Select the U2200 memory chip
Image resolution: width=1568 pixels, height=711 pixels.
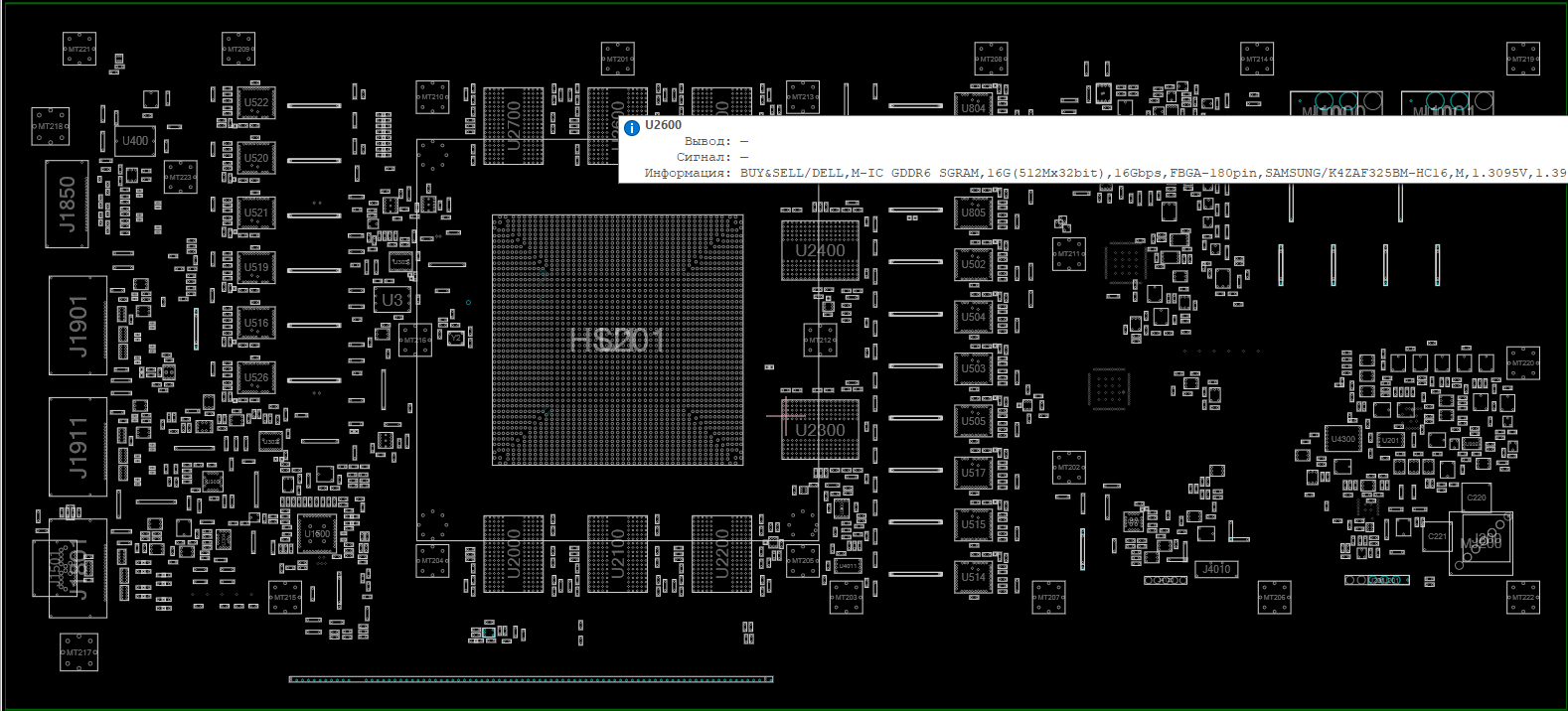721,554
